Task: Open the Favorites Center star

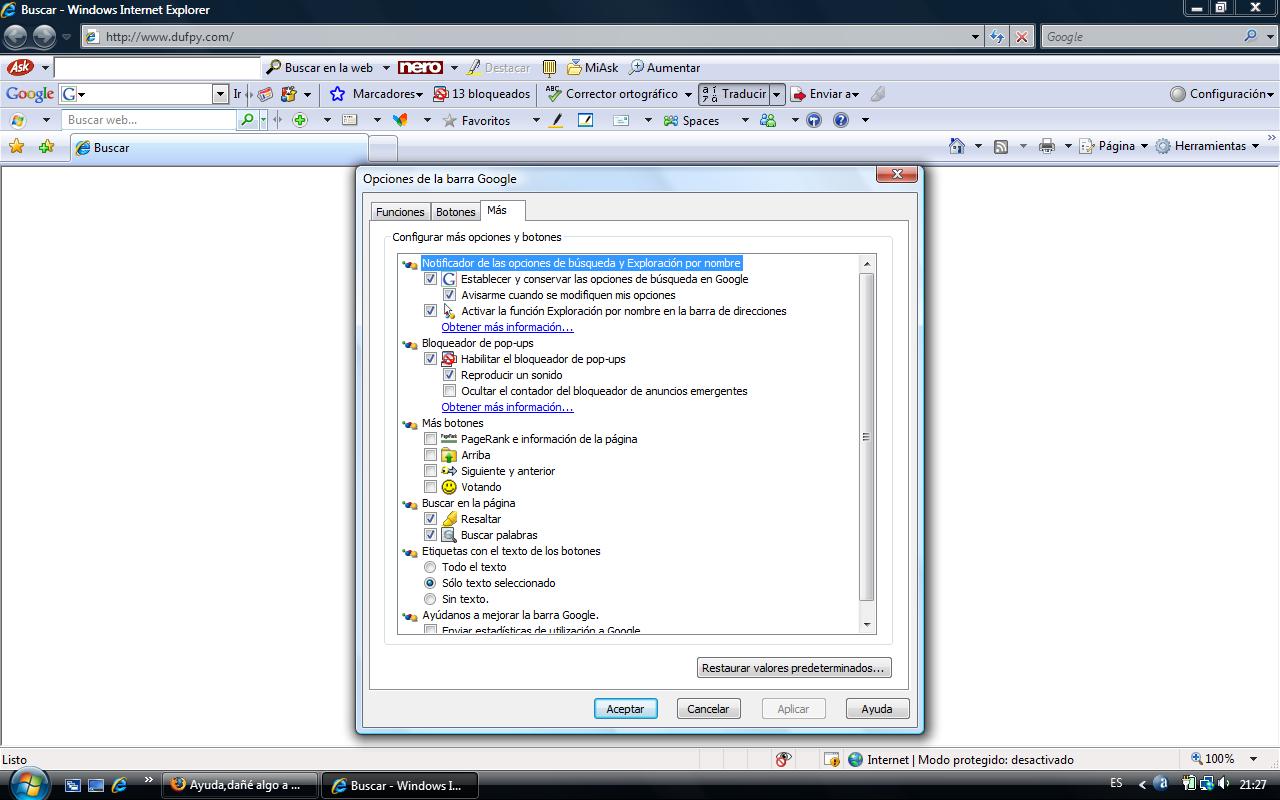Action: point(16,146)
